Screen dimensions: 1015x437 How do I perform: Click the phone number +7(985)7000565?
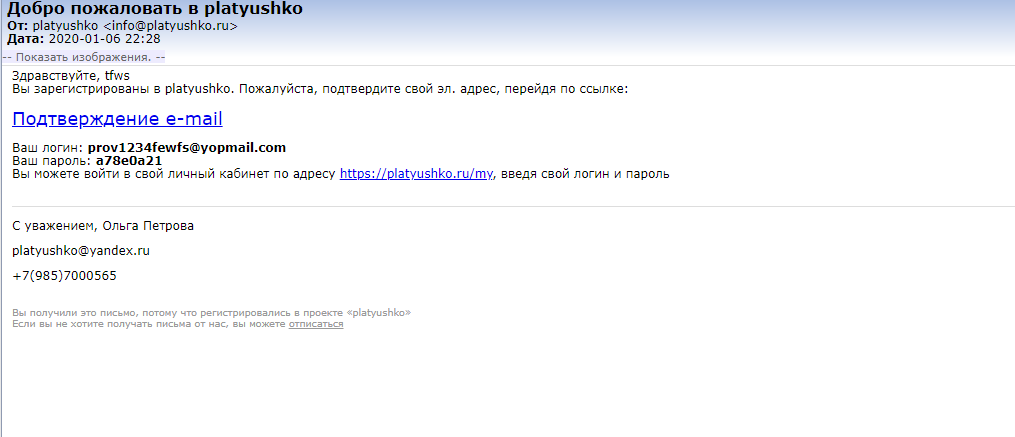point(65,276)
